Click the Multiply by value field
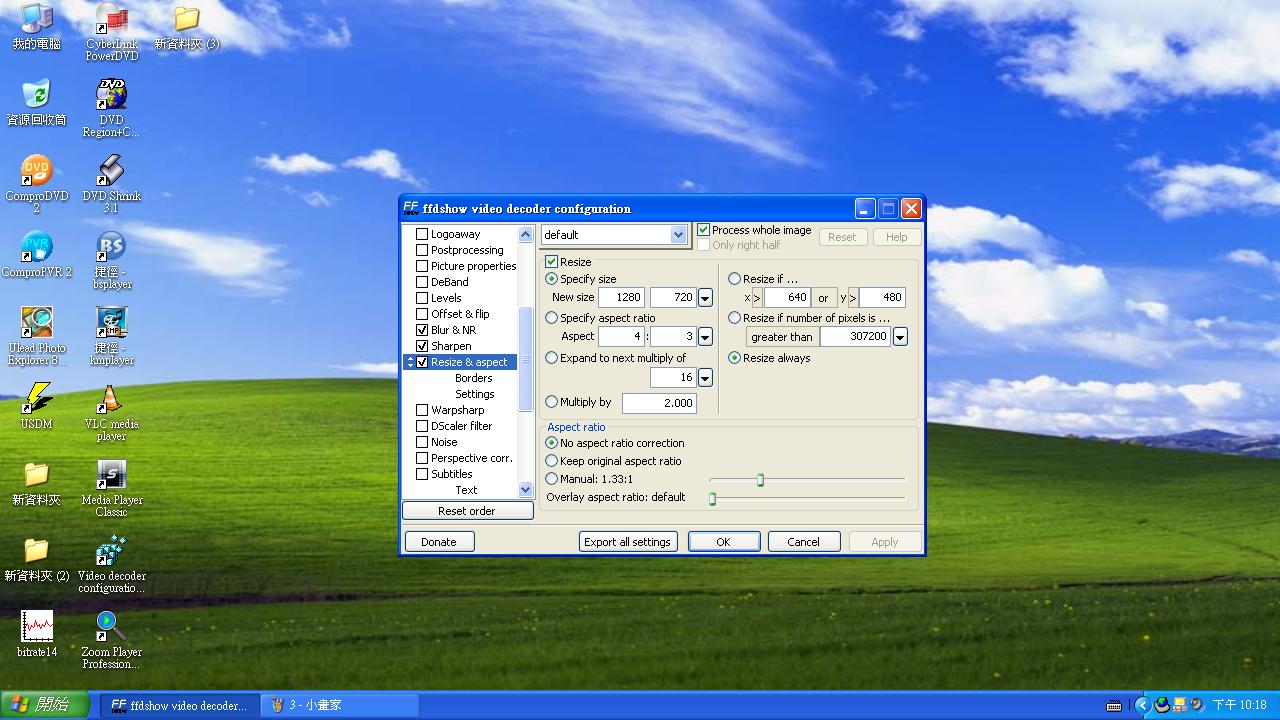This screenshot has width=1280, height=720. coord(658,403)
